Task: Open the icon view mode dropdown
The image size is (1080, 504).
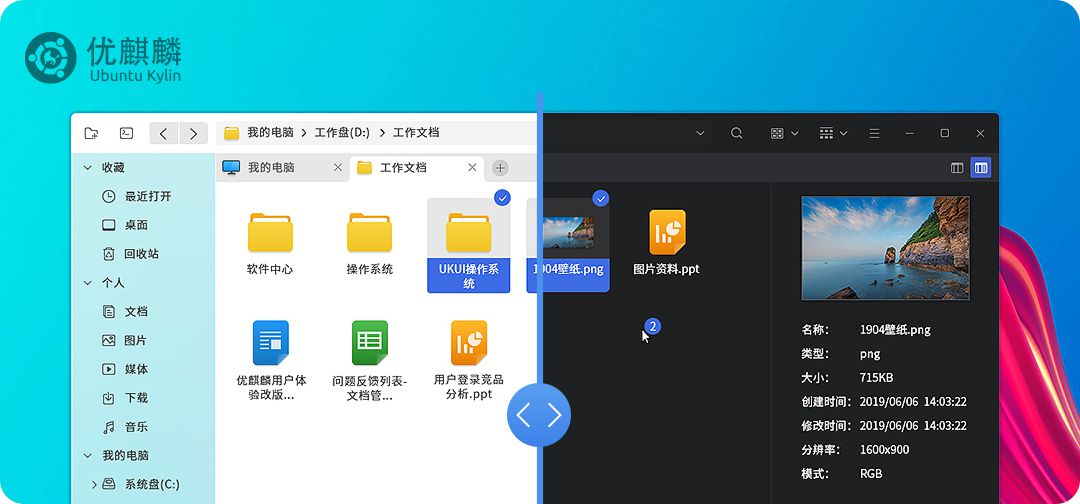Action: 784,133
